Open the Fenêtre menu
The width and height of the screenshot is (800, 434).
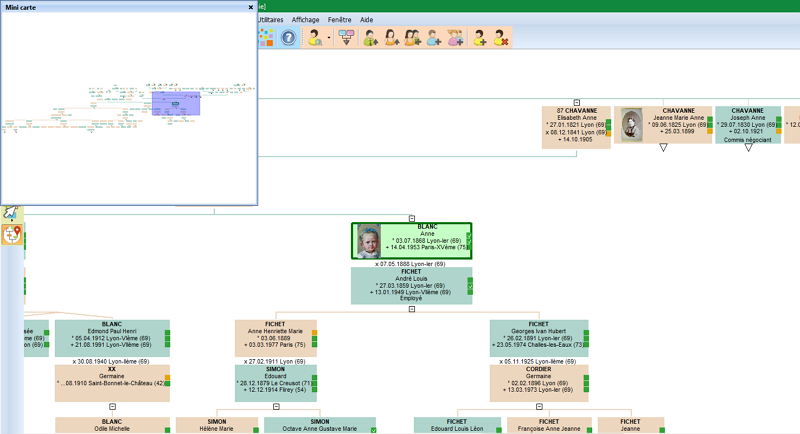(x=339, y=19)
